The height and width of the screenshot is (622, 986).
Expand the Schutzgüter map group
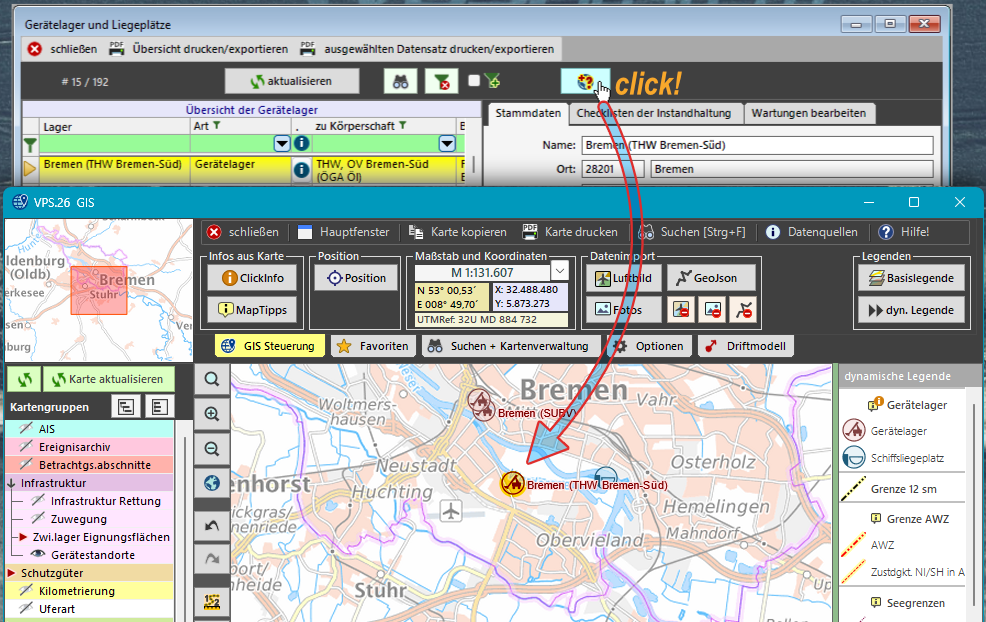(x=12, y=573)
